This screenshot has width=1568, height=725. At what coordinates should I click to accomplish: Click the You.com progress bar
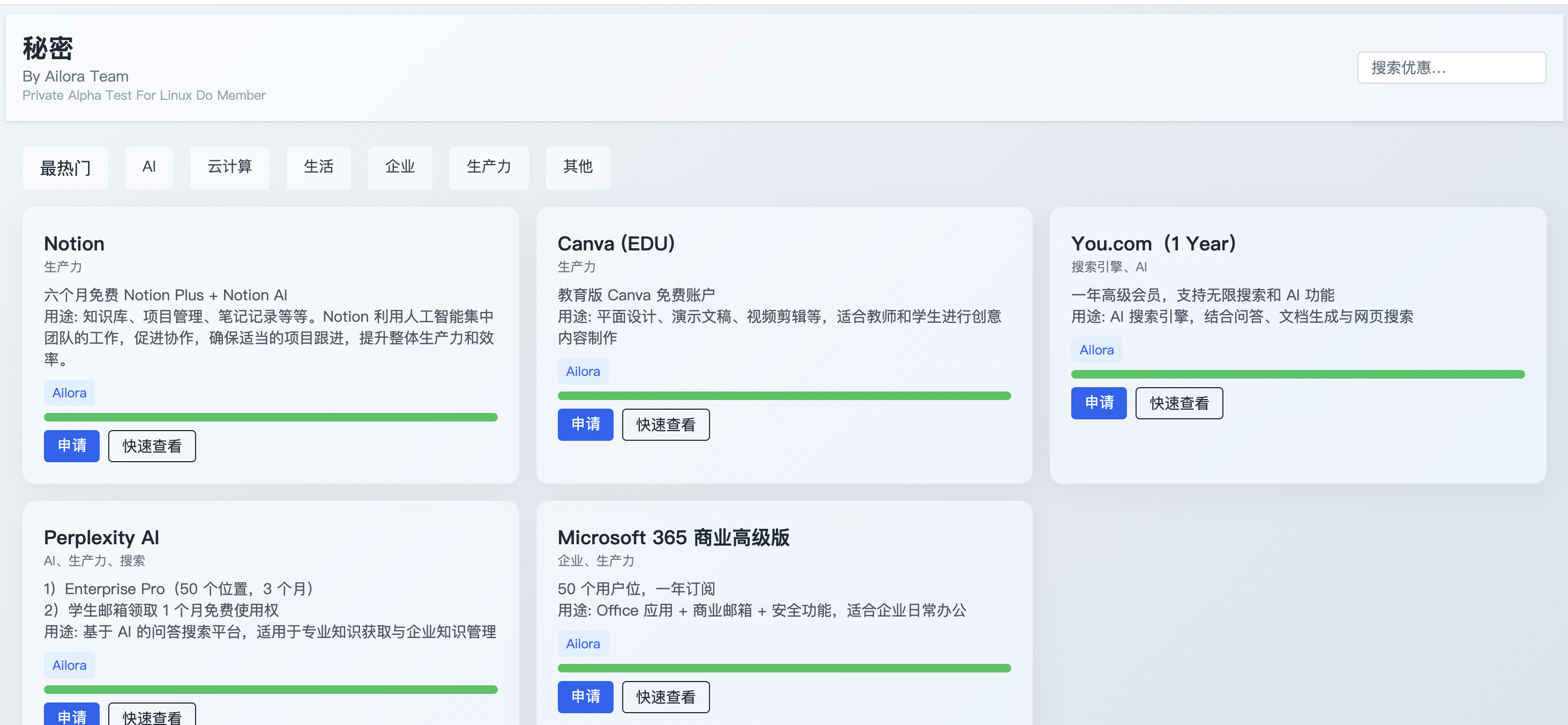coord(1298,375)
